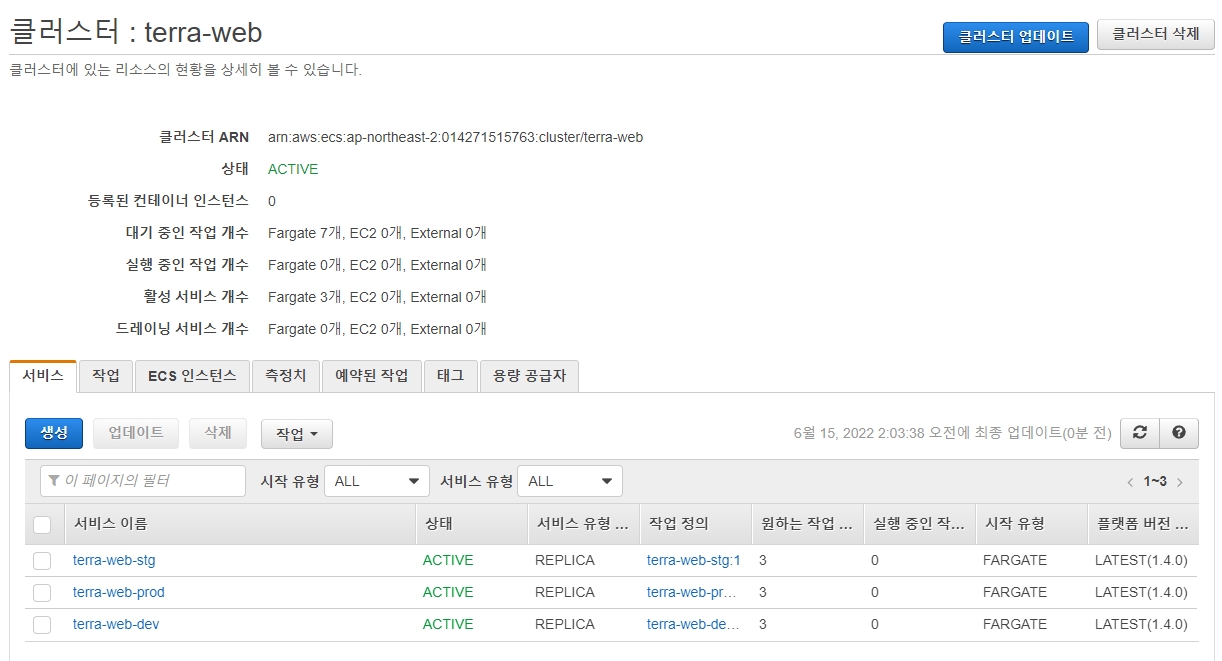The image size is (1222, 661).
Task: Select the terra-web-prod row checkbox
Action: click(x=42, y=593)
